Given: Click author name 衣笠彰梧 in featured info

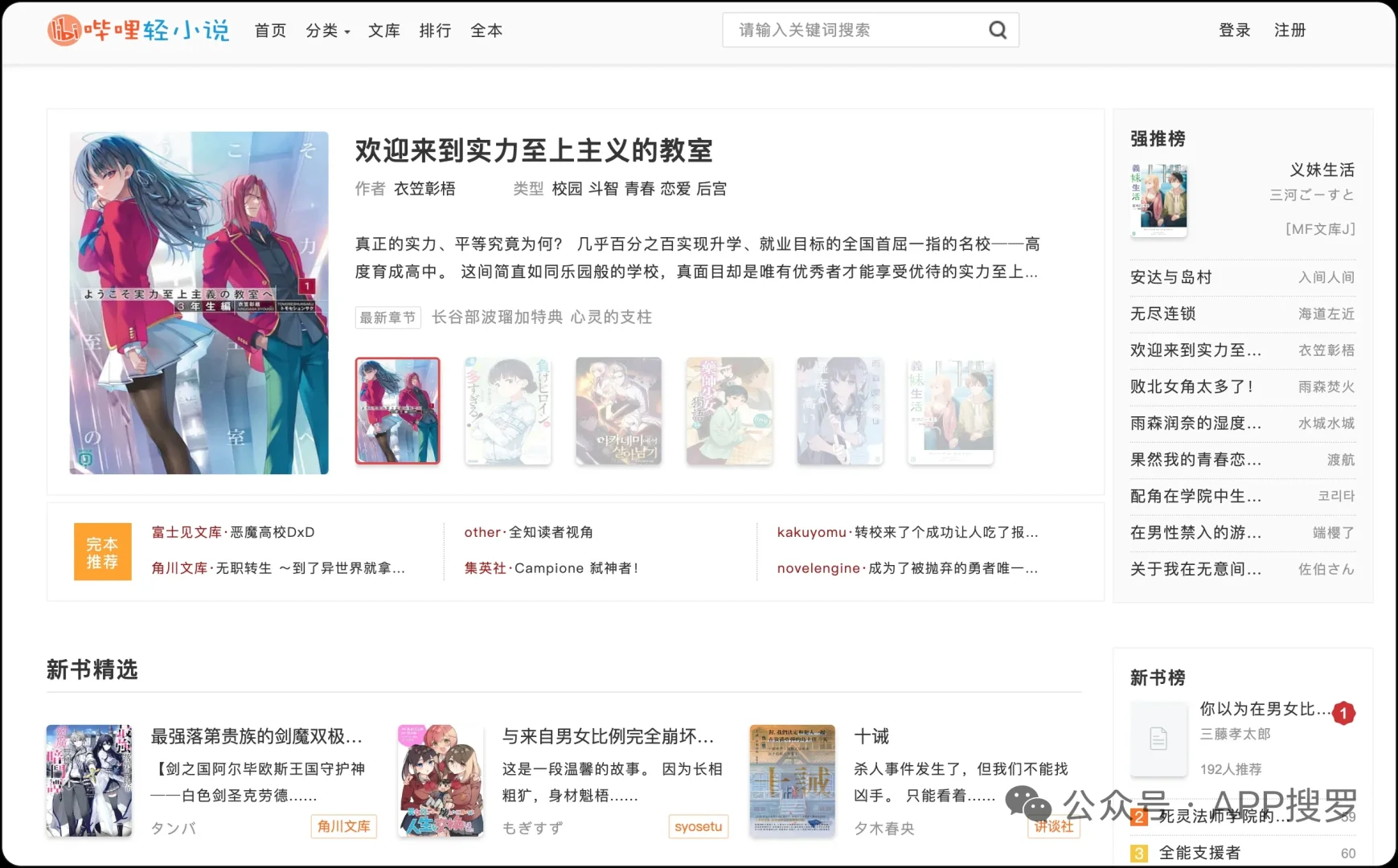Looking at the screenshot, I should (424, 189).
